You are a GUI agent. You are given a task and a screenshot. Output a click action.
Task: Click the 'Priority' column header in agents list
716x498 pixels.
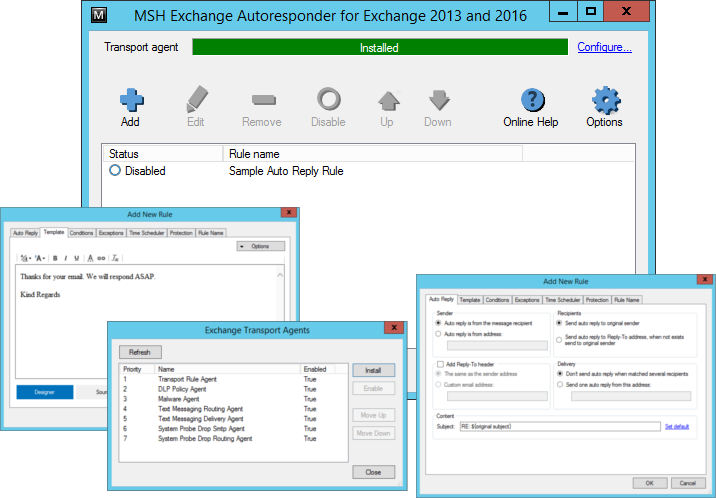137,369
